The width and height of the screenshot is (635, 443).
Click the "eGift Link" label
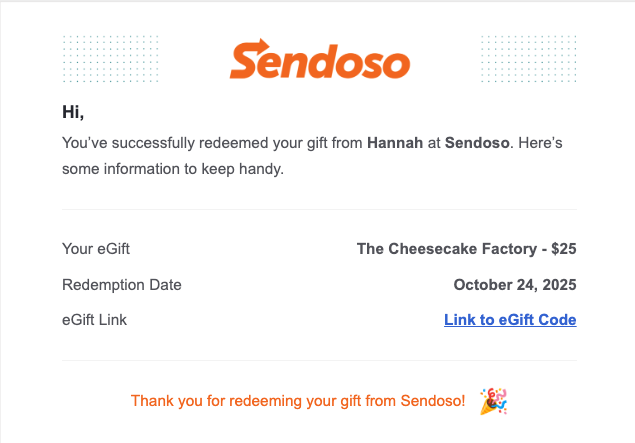click(94, 320)
